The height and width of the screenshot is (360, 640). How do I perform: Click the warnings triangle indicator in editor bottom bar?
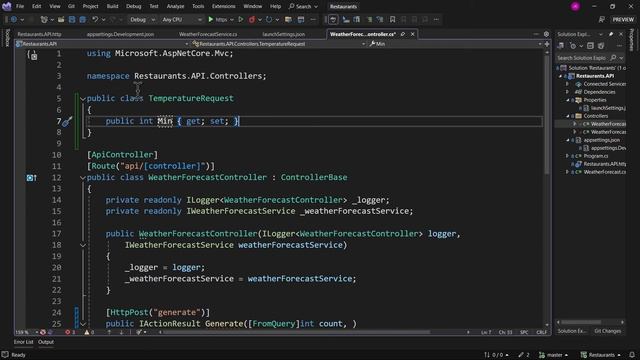[89, 332]
